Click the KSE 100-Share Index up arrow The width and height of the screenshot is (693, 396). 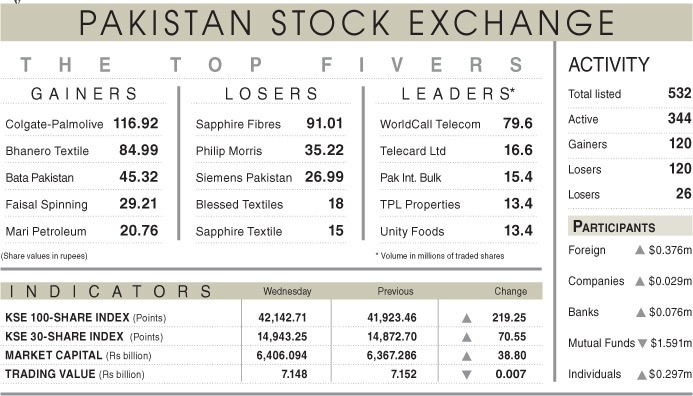467,318
